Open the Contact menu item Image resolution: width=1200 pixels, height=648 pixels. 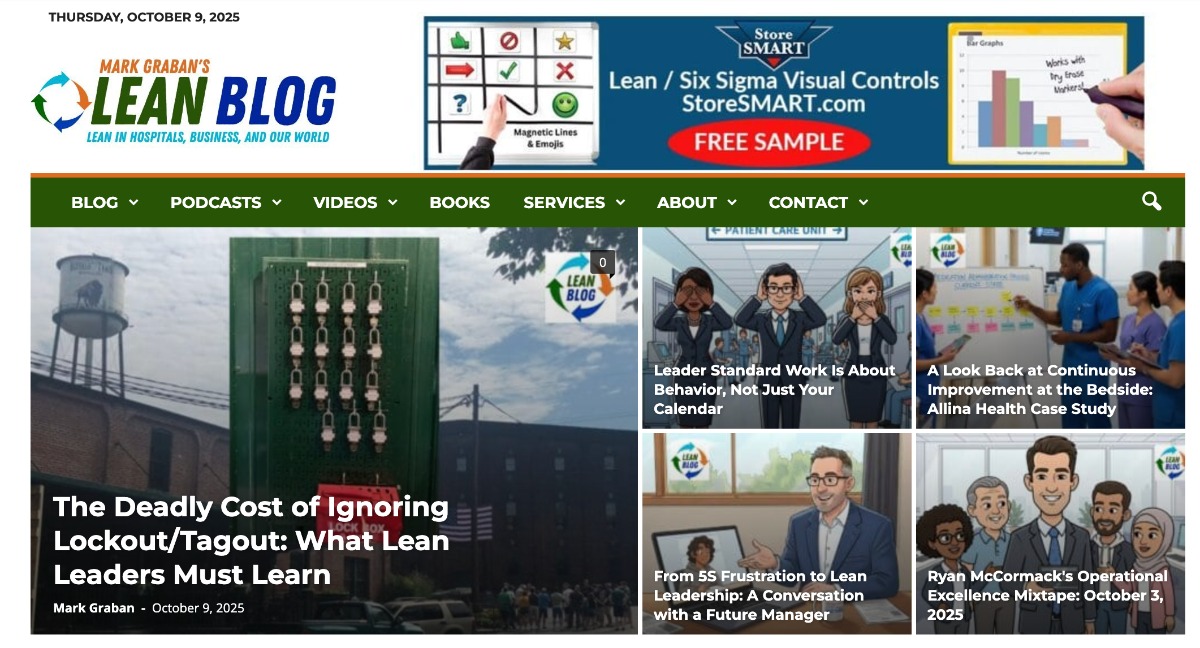click(808, 202)
